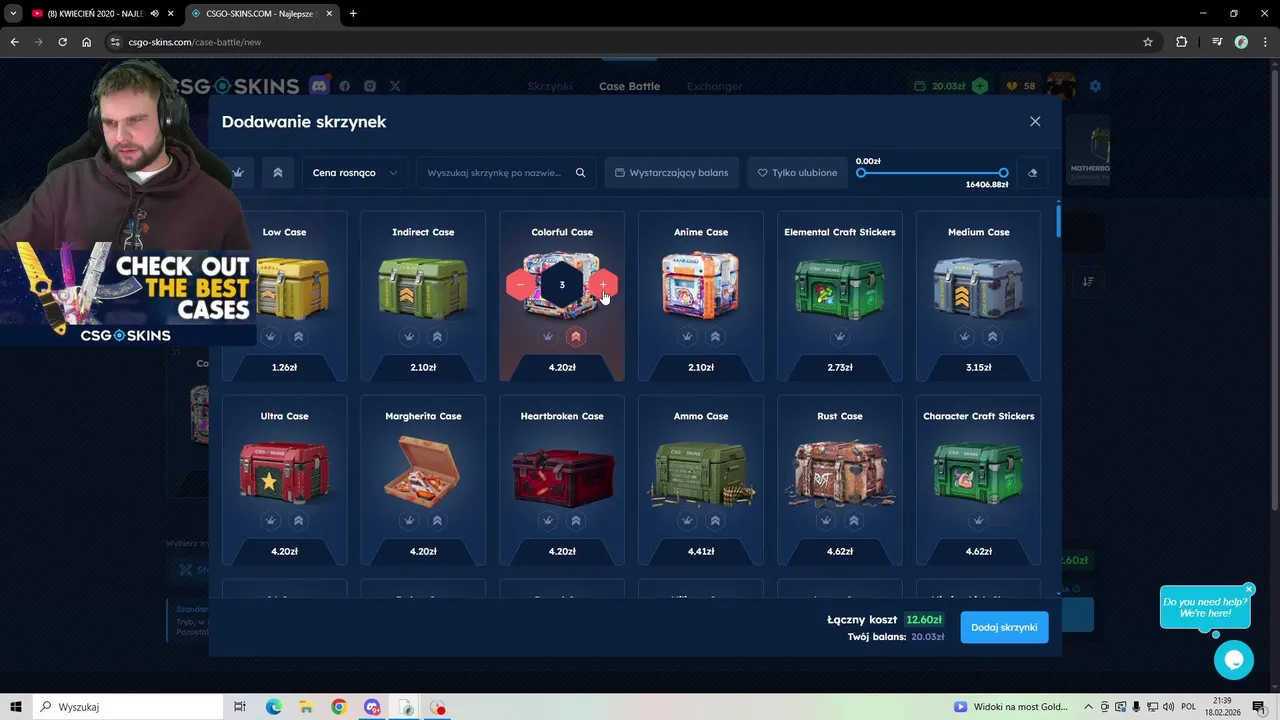Click the browser extensions puzzle icon
1280x720 pixels.
(x=1181, y=42)
